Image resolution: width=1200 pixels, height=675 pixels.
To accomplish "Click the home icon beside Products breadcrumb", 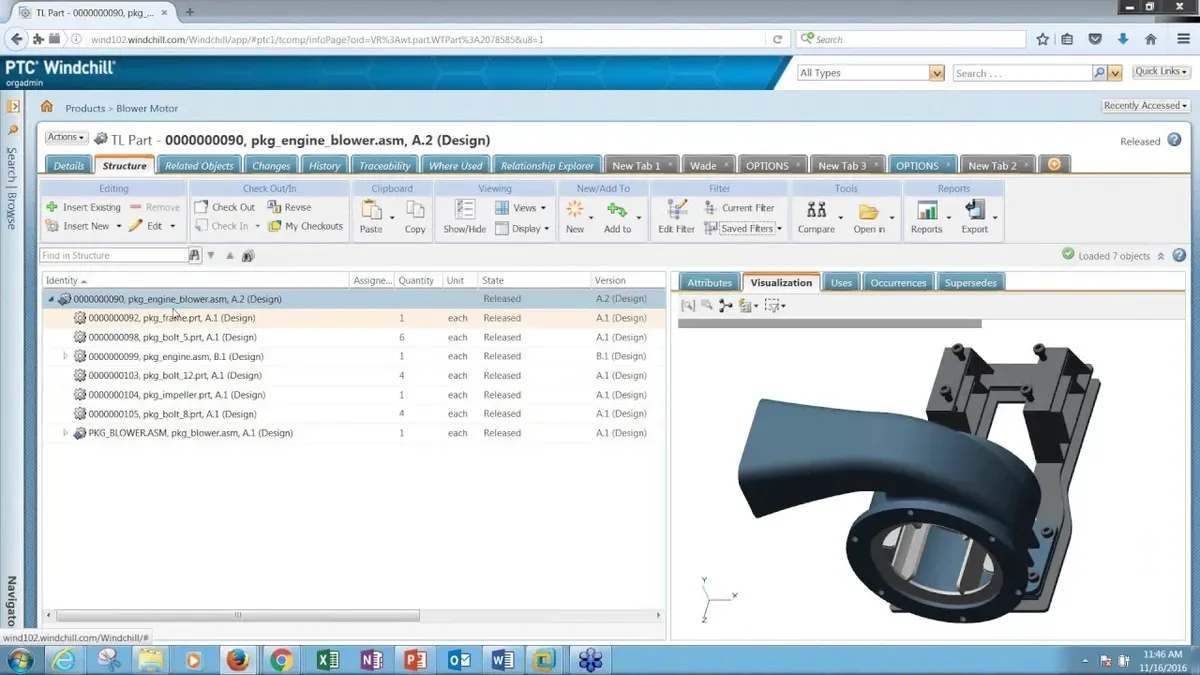I will 47,107.
